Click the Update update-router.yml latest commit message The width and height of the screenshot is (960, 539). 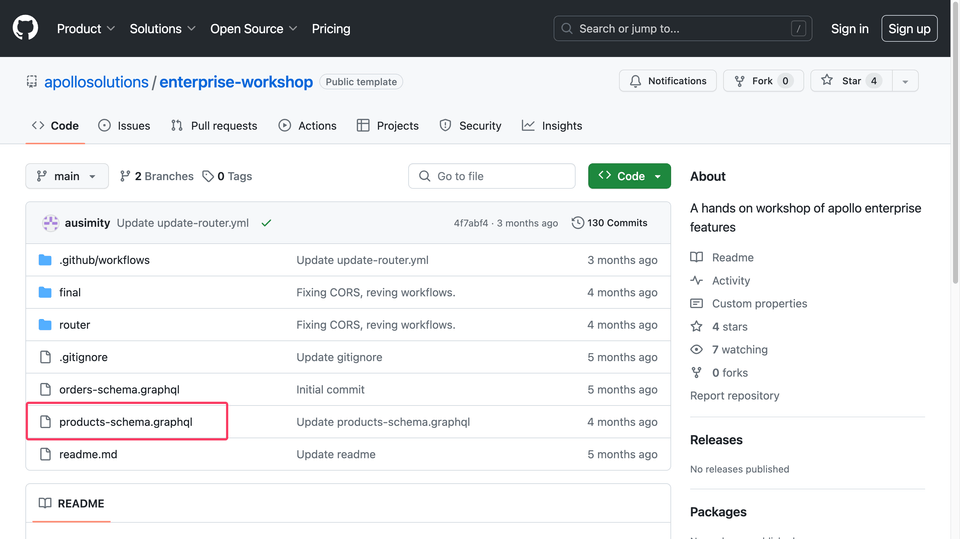tap(182, 223)
